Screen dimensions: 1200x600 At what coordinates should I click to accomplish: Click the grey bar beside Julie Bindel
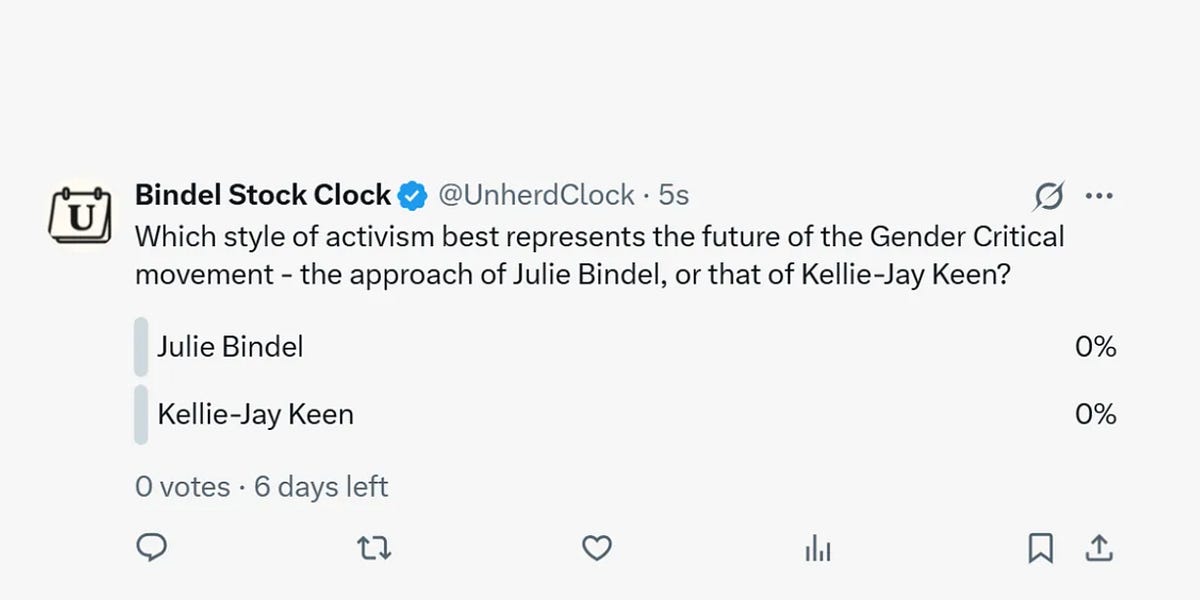[141, 347]
